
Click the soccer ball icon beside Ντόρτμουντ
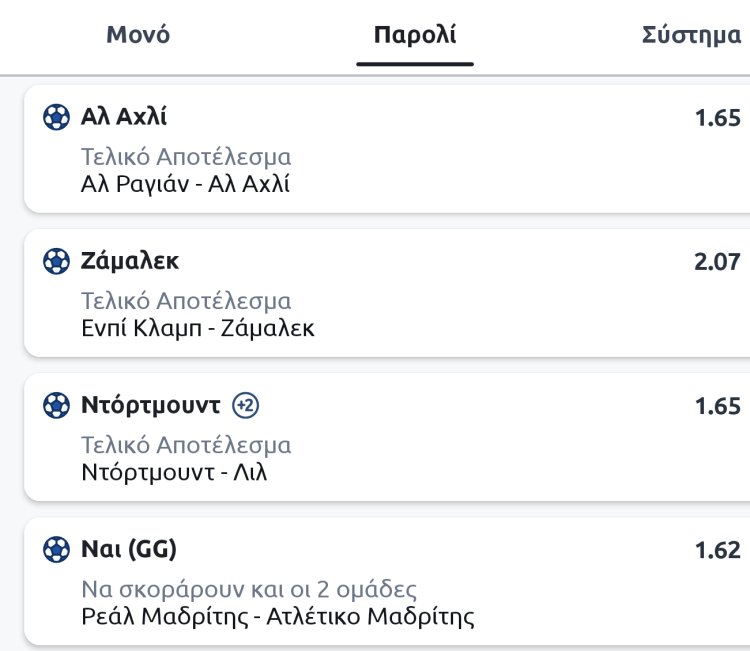pos(56,406)
